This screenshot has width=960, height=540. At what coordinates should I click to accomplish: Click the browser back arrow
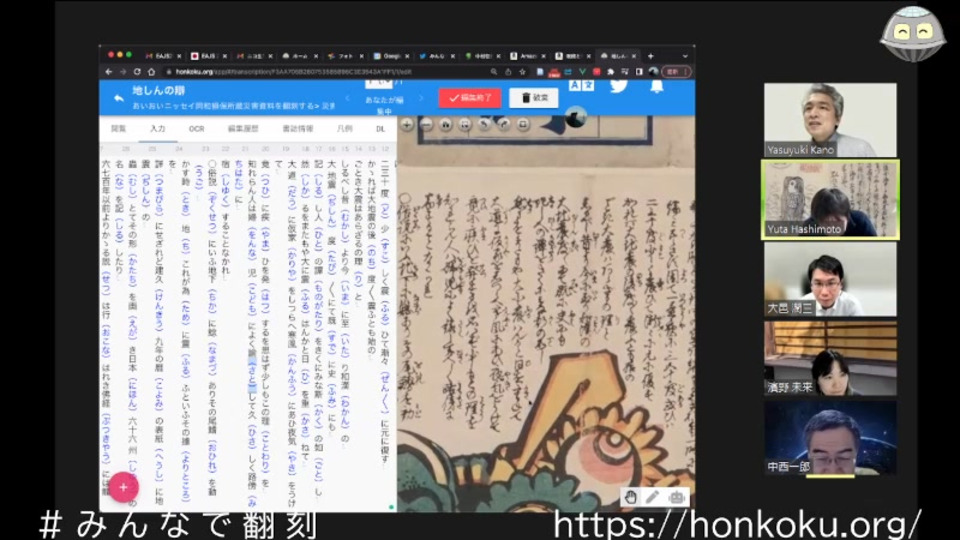point(109,72)
